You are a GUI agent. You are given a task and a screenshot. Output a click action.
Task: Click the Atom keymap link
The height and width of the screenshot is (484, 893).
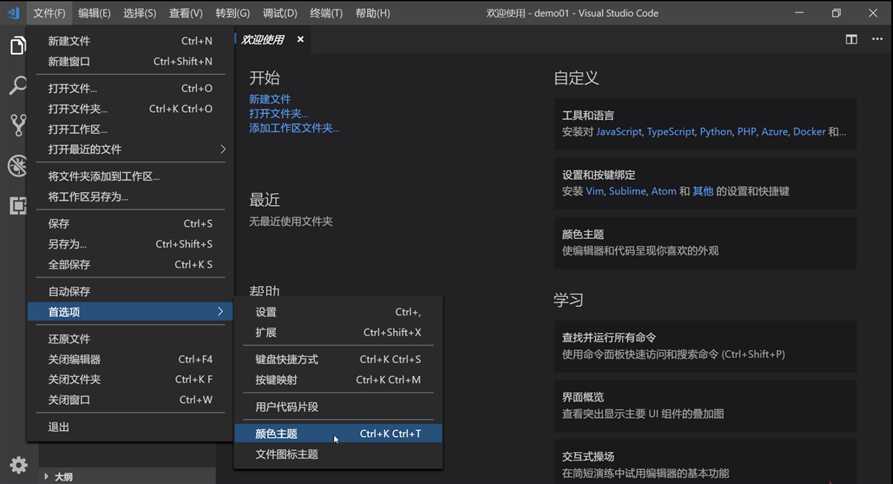click(663, 191)
